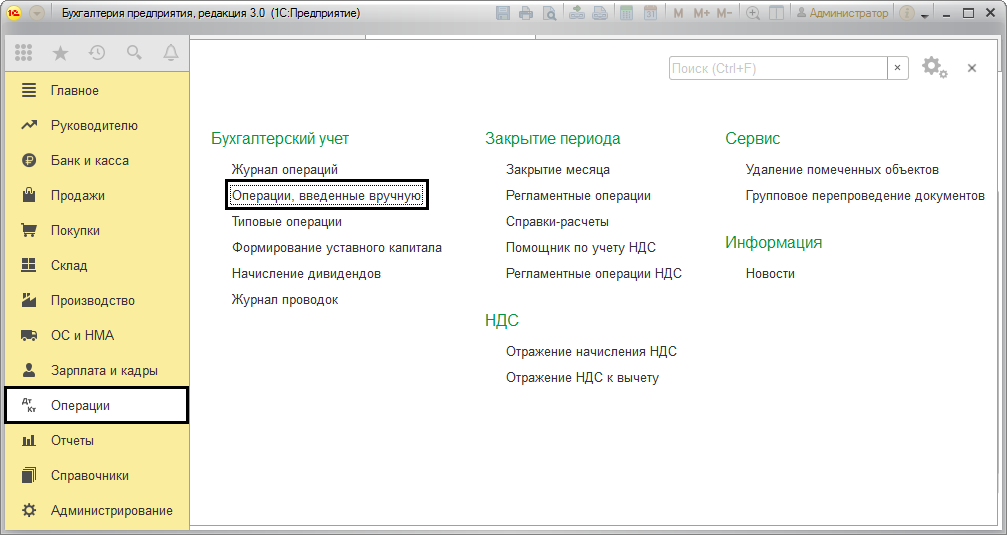This screenshot has height=535, width=1007.
Task: Open the Банк и касса section
Action: pos(89,161)
